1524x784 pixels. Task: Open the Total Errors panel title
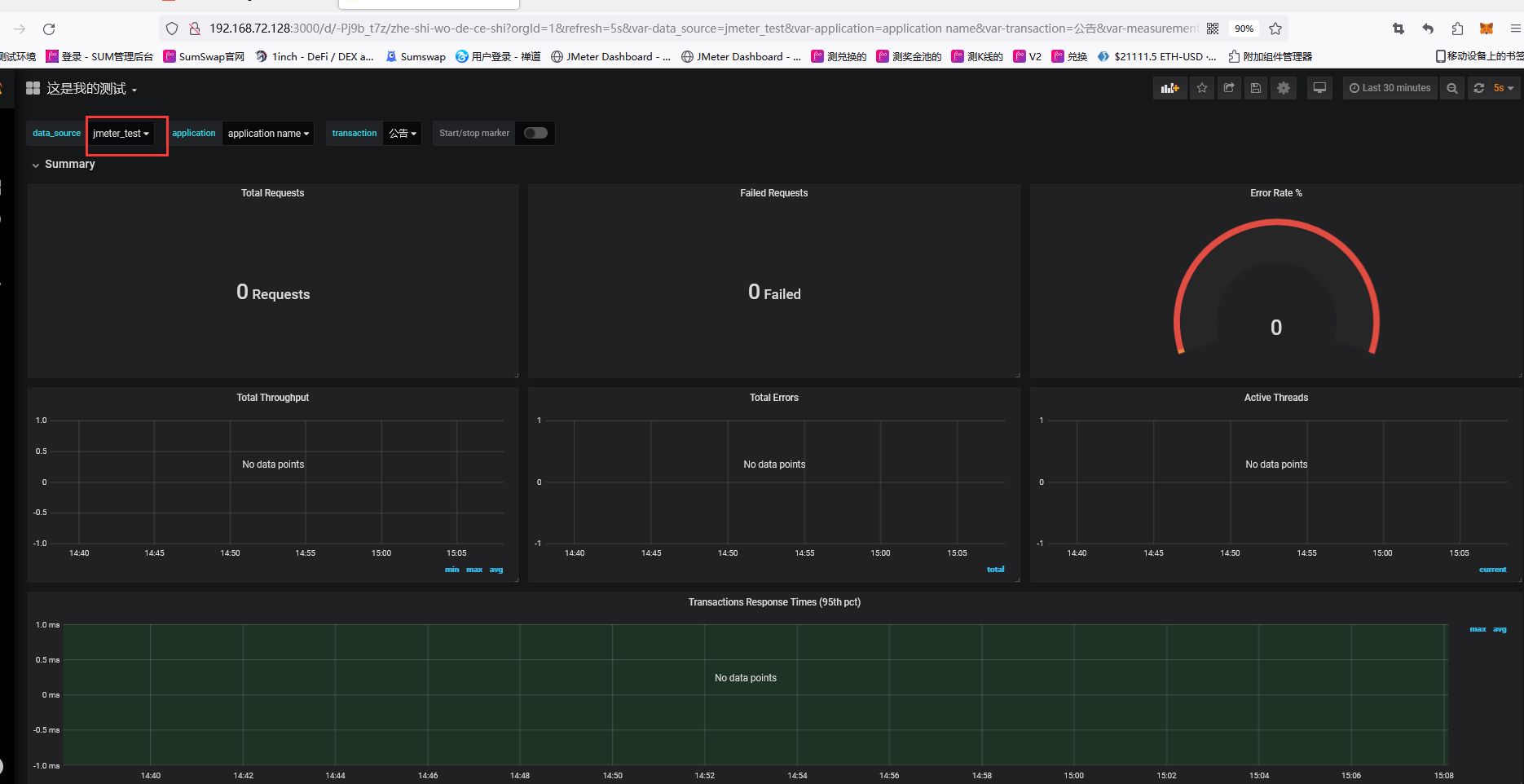773,398
